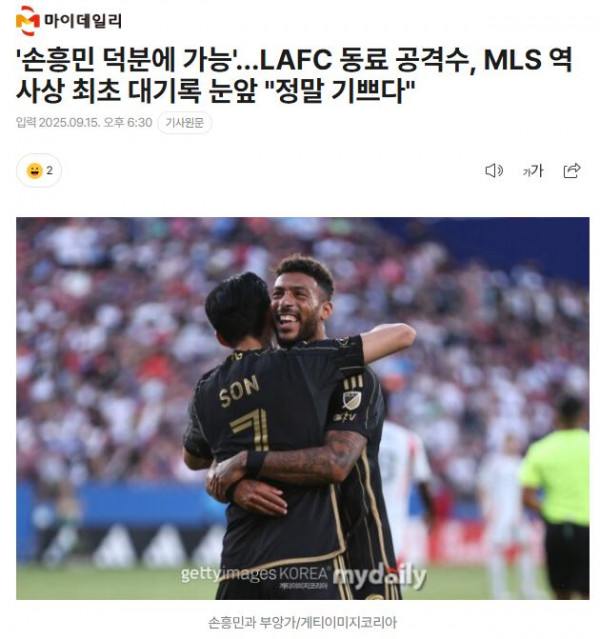
Task: Click SON name on the black jersey
Action: tap(239, 390)
